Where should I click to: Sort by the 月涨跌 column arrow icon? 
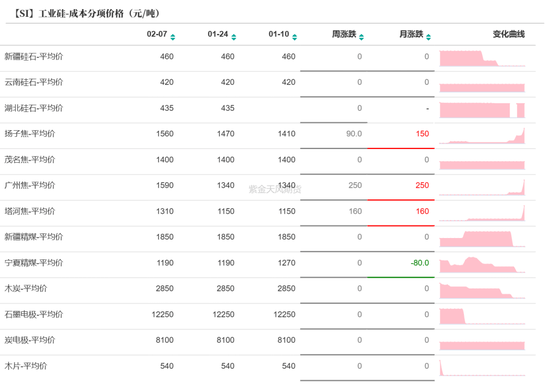point(428,37)
